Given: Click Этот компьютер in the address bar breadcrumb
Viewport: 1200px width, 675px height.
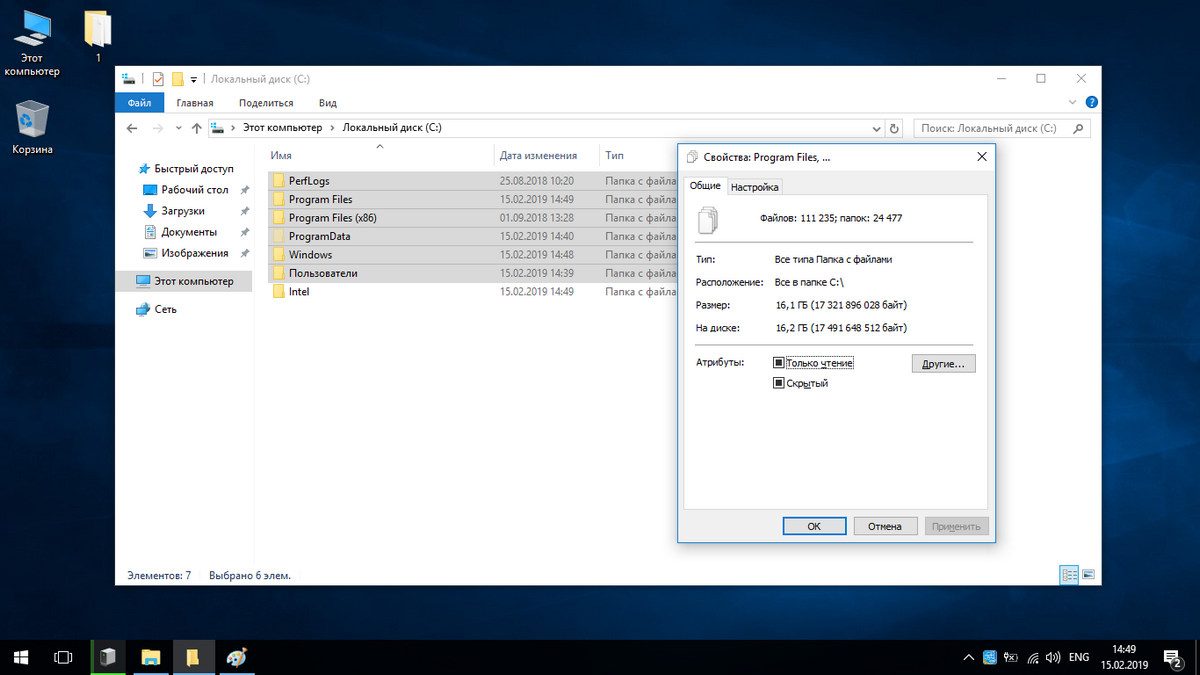Looking at the screenshot, I should pos(283,128).
